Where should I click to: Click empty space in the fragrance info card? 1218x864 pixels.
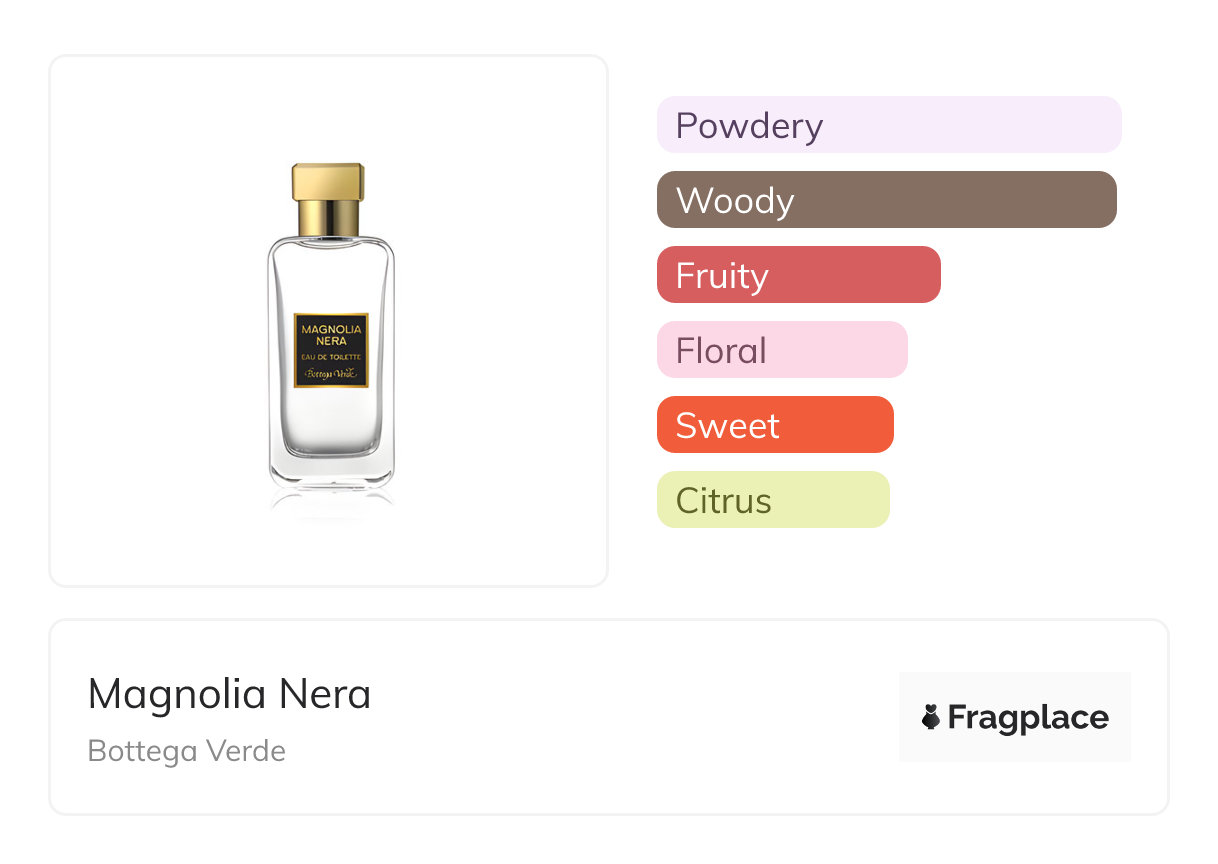tap(600, 720)
